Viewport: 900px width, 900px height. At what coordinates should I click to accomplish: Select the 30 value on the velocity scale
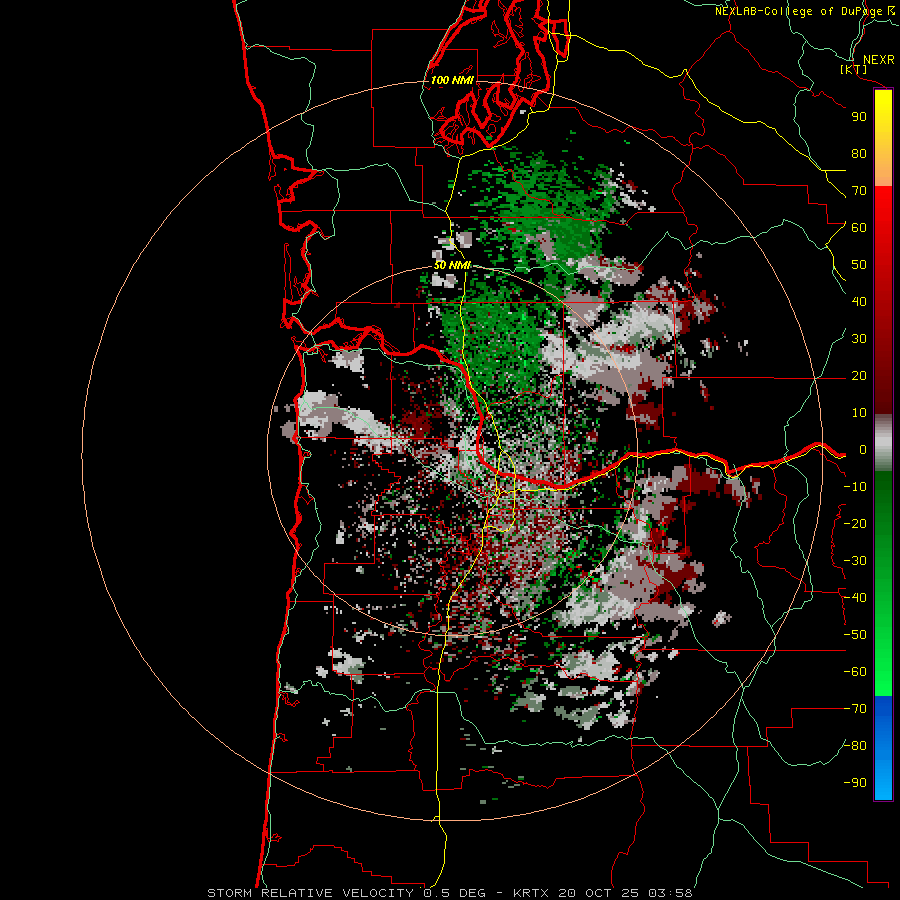(x=859, y=339)
